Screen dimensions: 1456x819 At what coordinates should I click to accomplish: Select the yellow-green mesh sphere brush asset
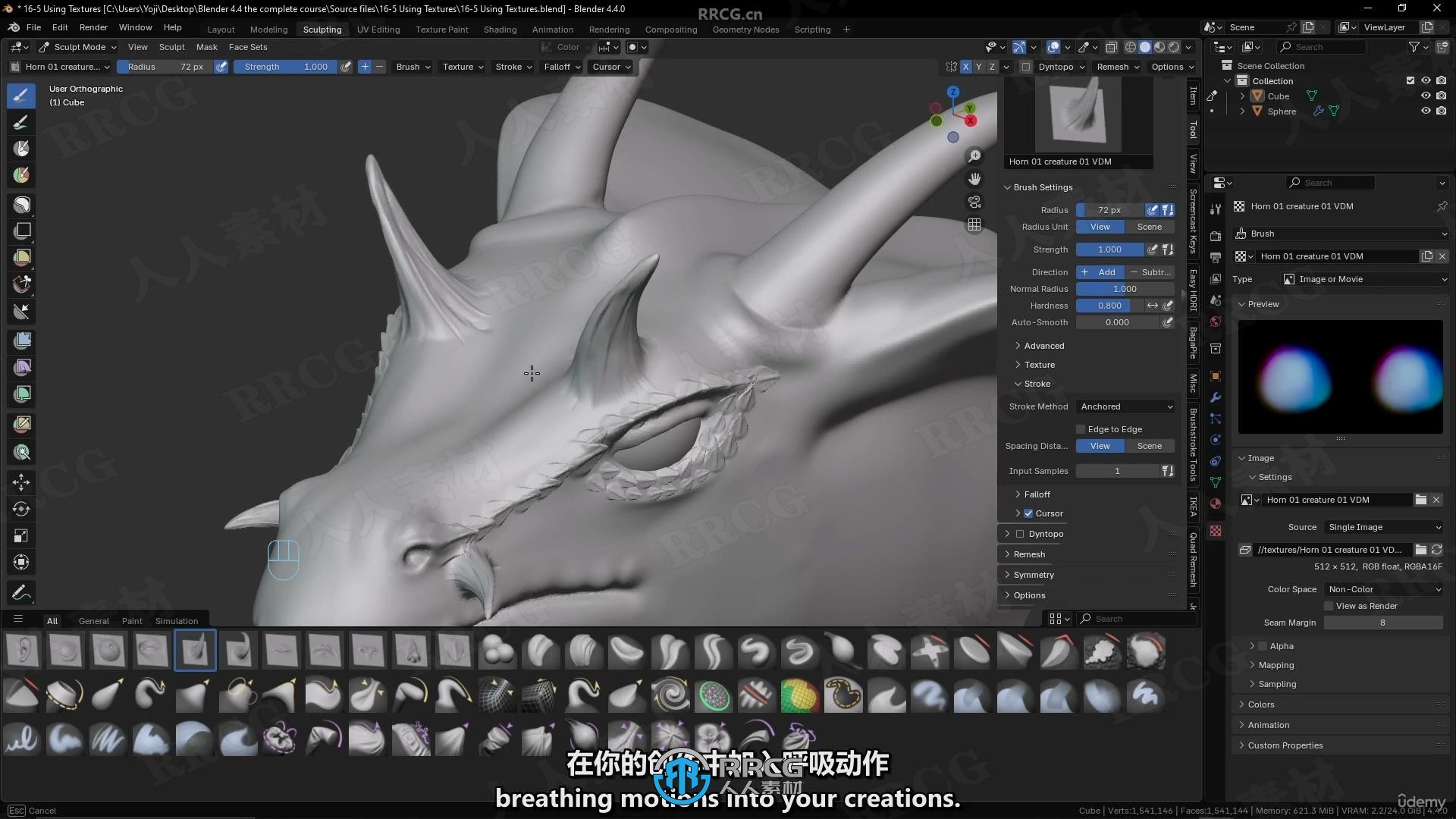[799, 694]
